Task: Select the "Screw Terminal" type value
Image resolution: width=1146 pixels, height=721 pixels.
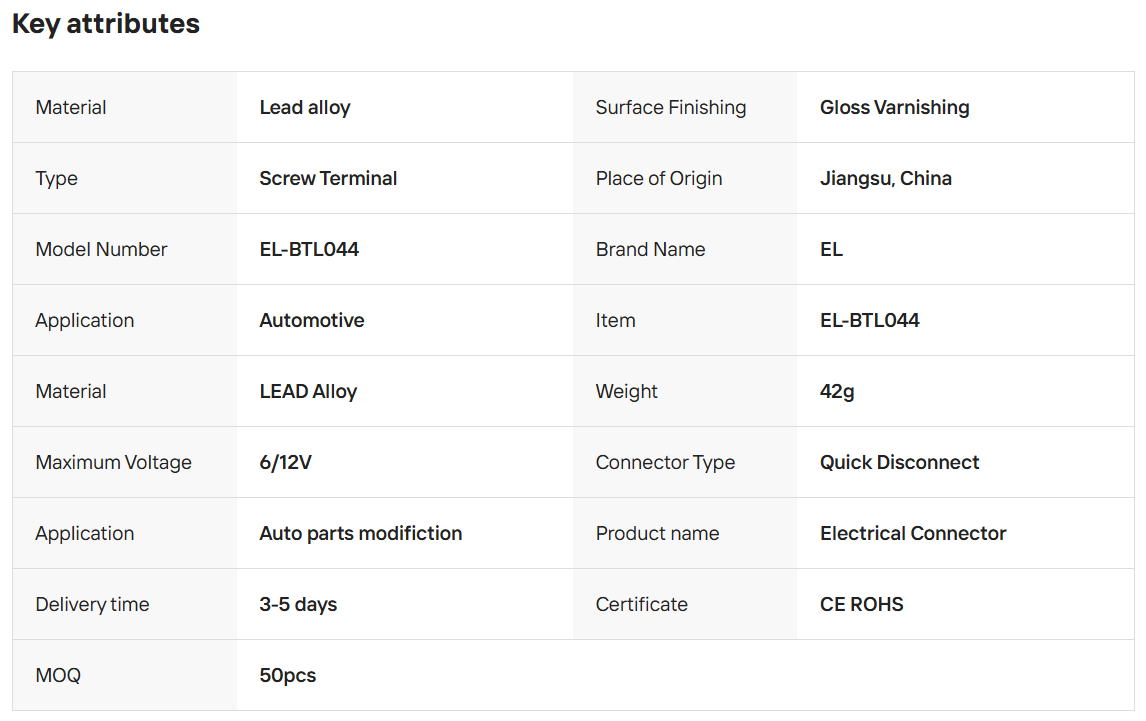Action: 328,178
